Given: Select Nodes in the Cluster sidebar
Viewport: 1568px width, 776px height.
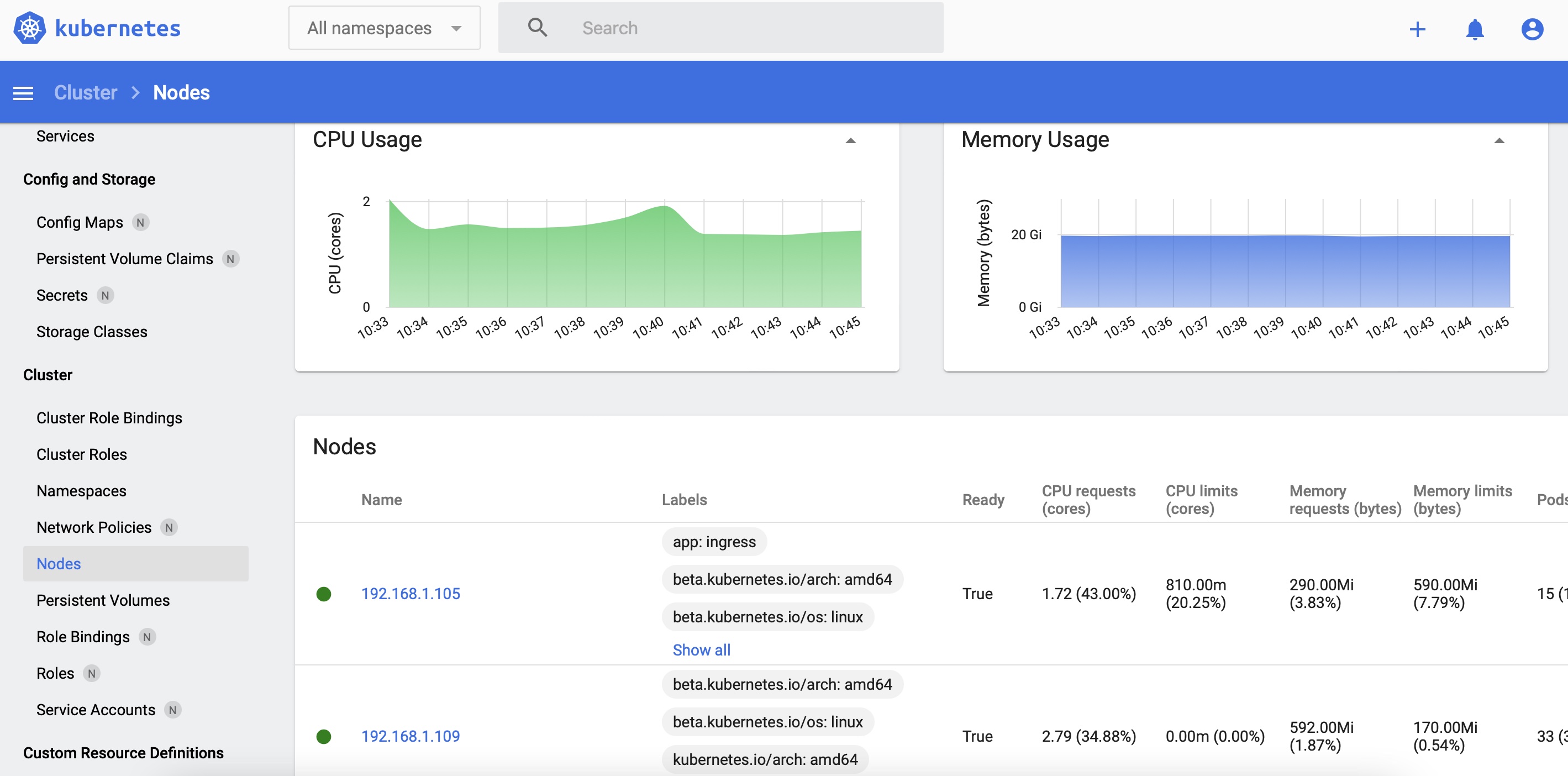Looking at the screenshot, I should [x=59, y=563].
